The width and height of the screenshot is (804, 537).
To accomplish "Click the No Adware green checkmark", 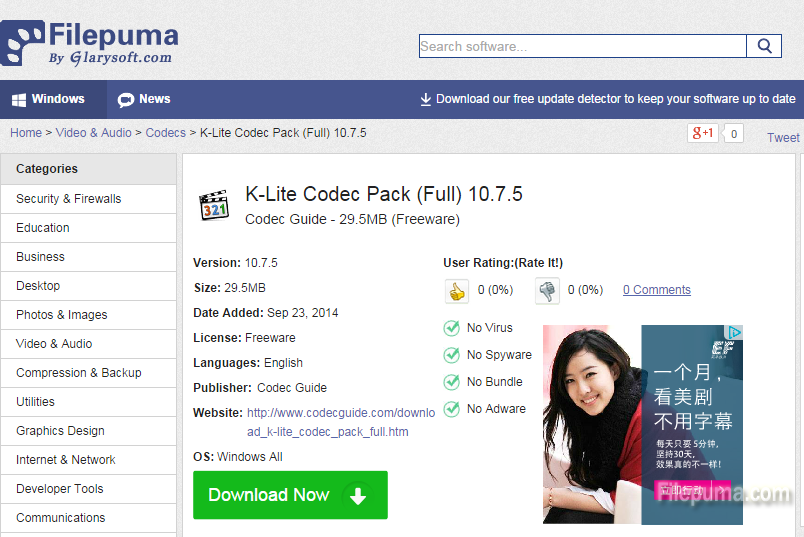I will click(452, 409).
